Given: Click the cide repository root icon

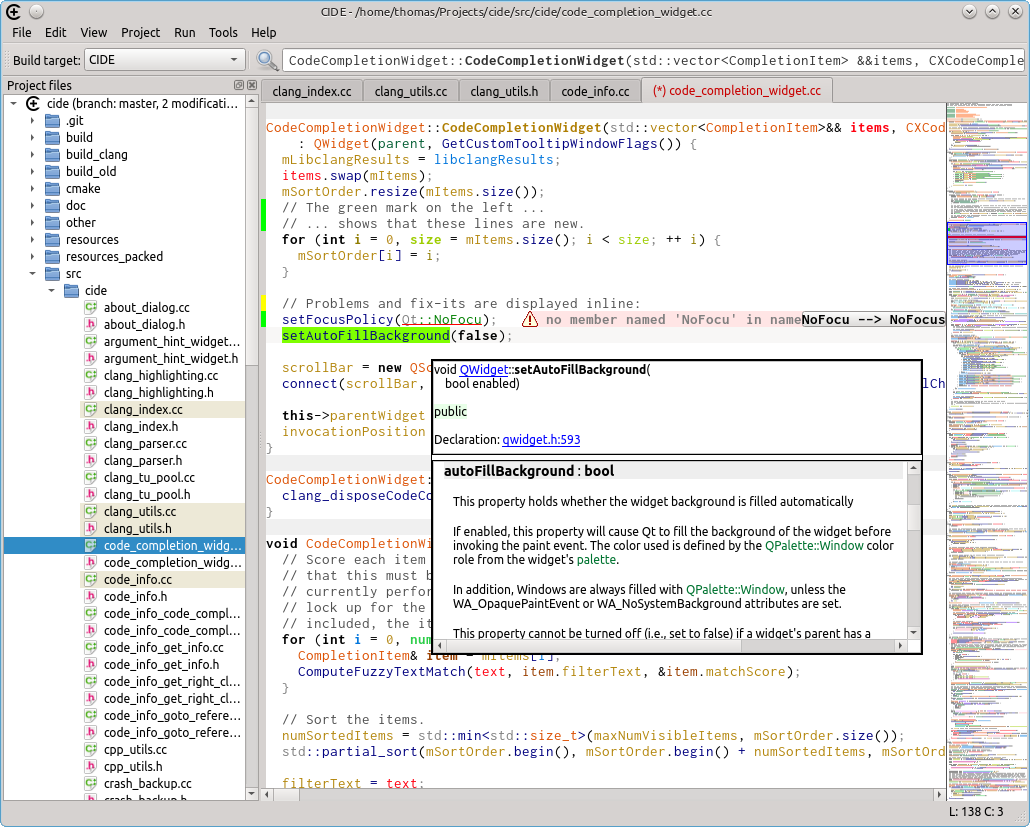Looking at the screenshot, I should point(33,103).
